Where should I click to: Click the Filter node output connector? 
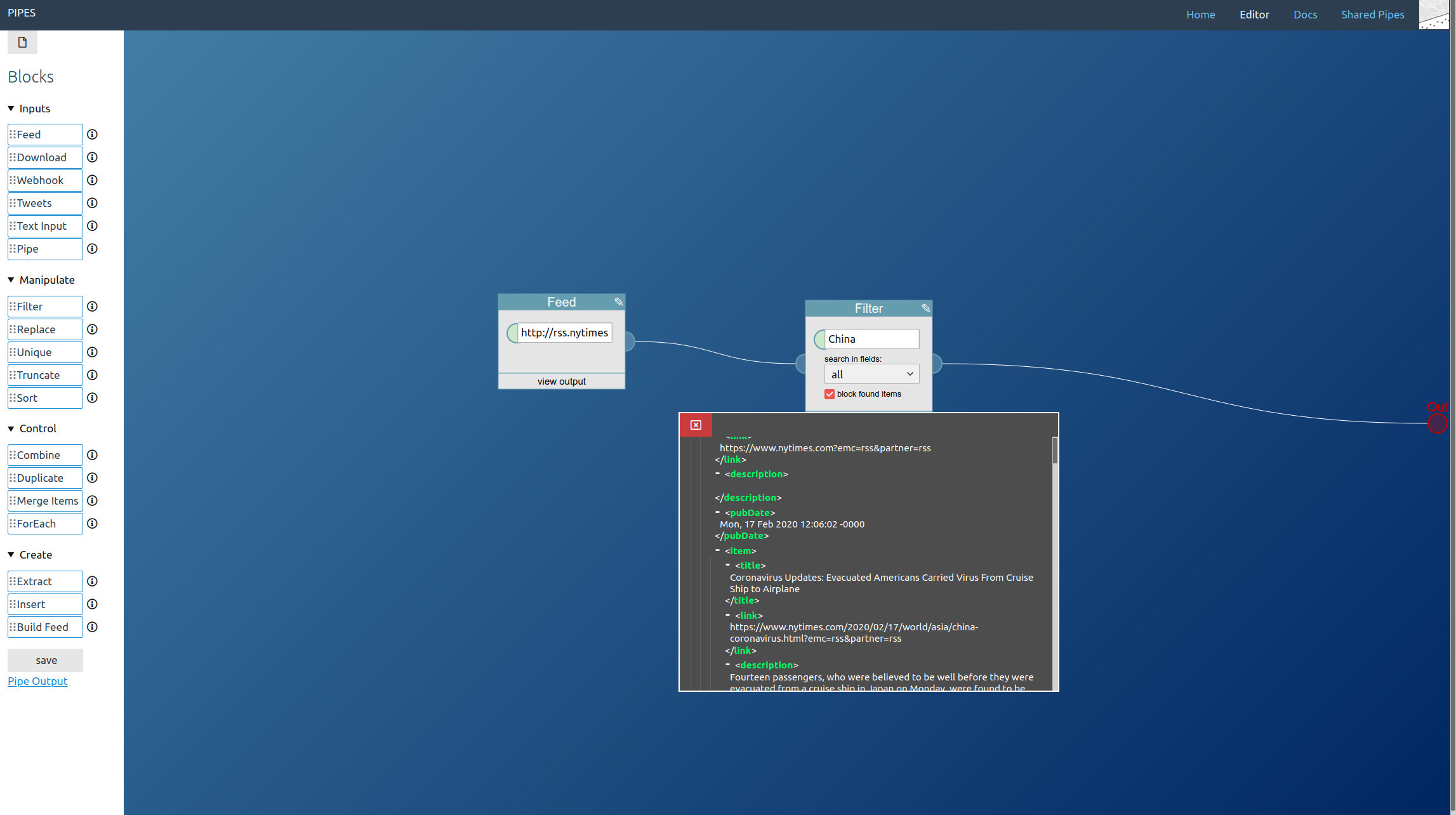(x=936, y=364)
